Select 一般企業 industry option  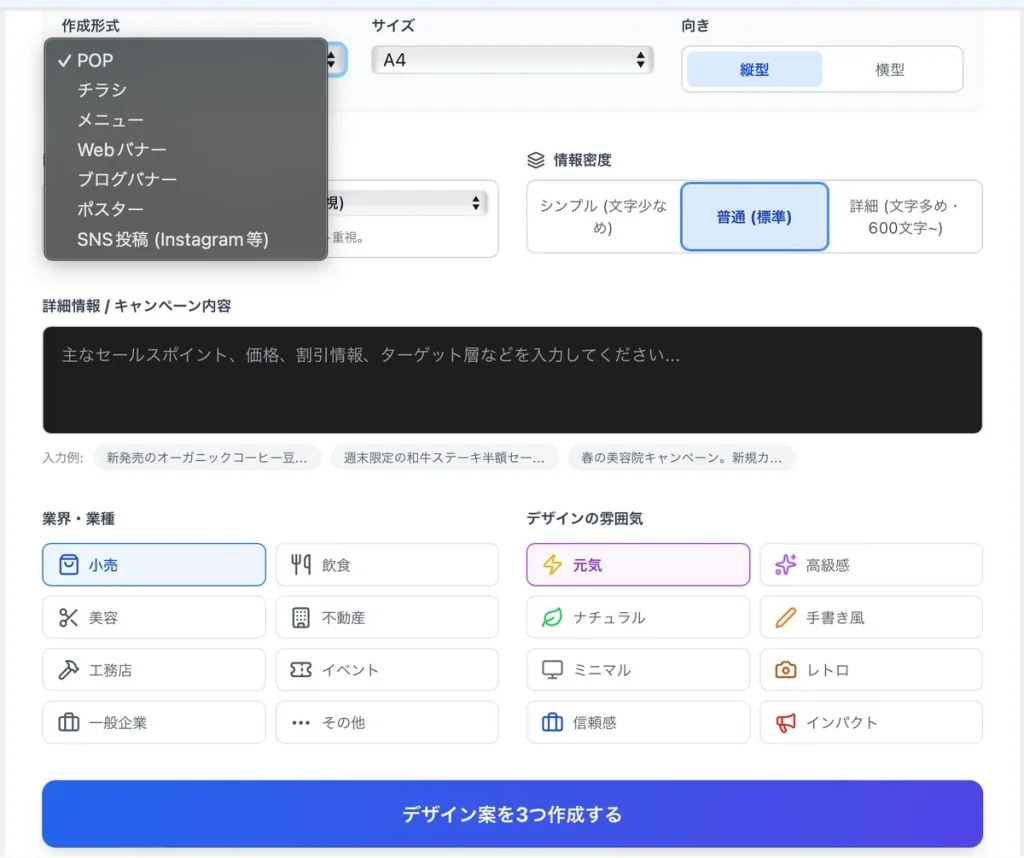pos(154,722)
